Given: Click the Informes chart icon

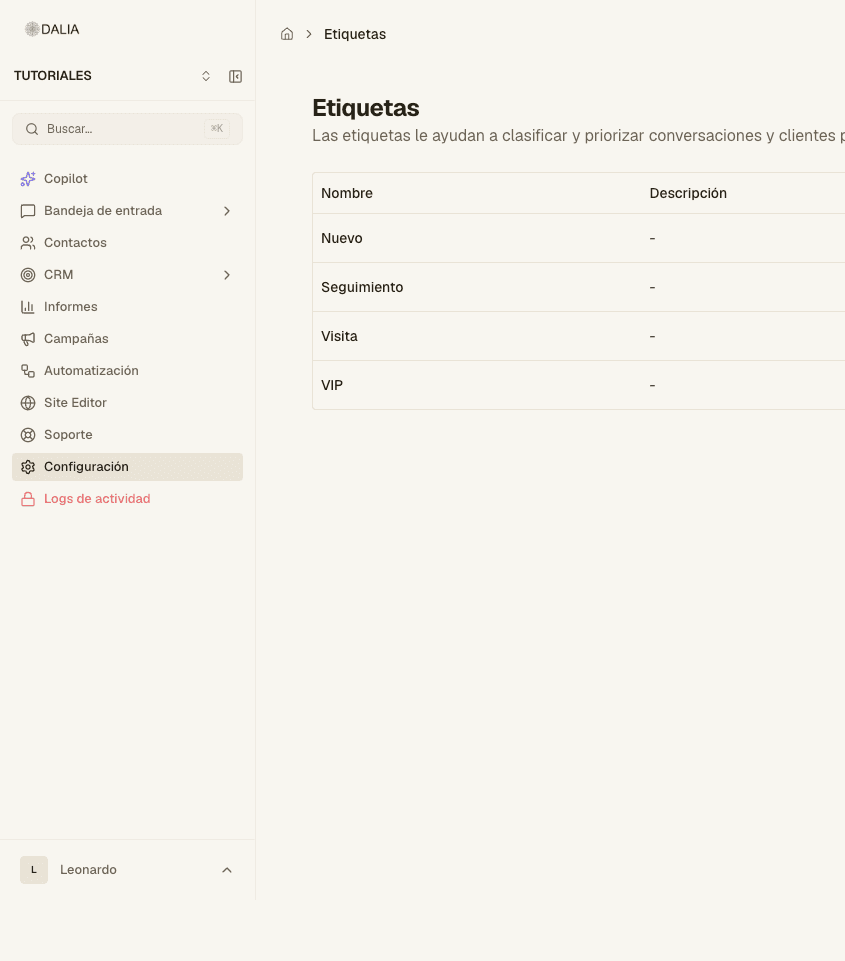Looking at the screenshot, I should 28,306.
